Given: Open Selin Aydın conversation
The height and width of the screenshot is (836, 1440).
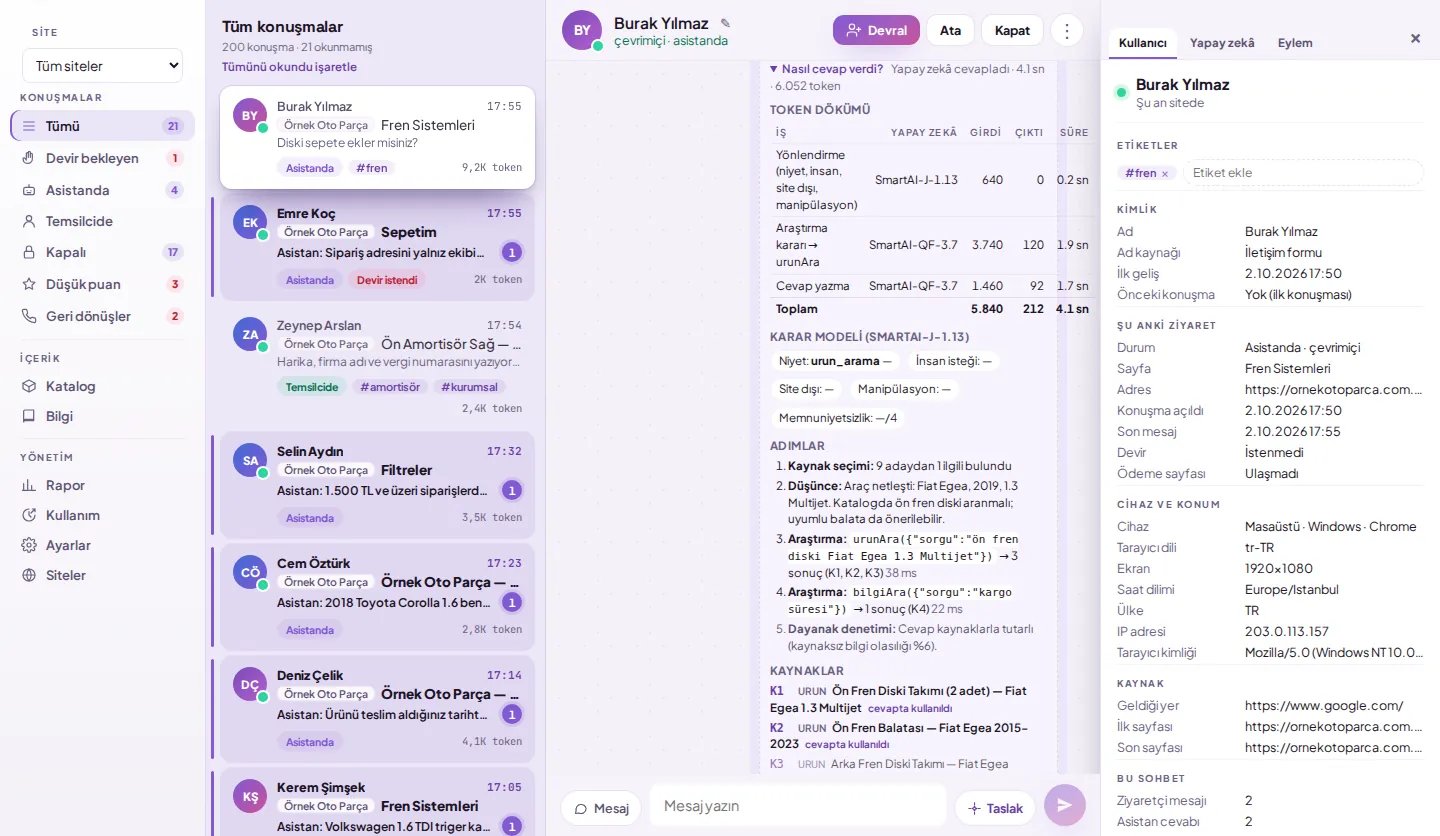Looking at the screenshot, I should (x=378, y=485).
